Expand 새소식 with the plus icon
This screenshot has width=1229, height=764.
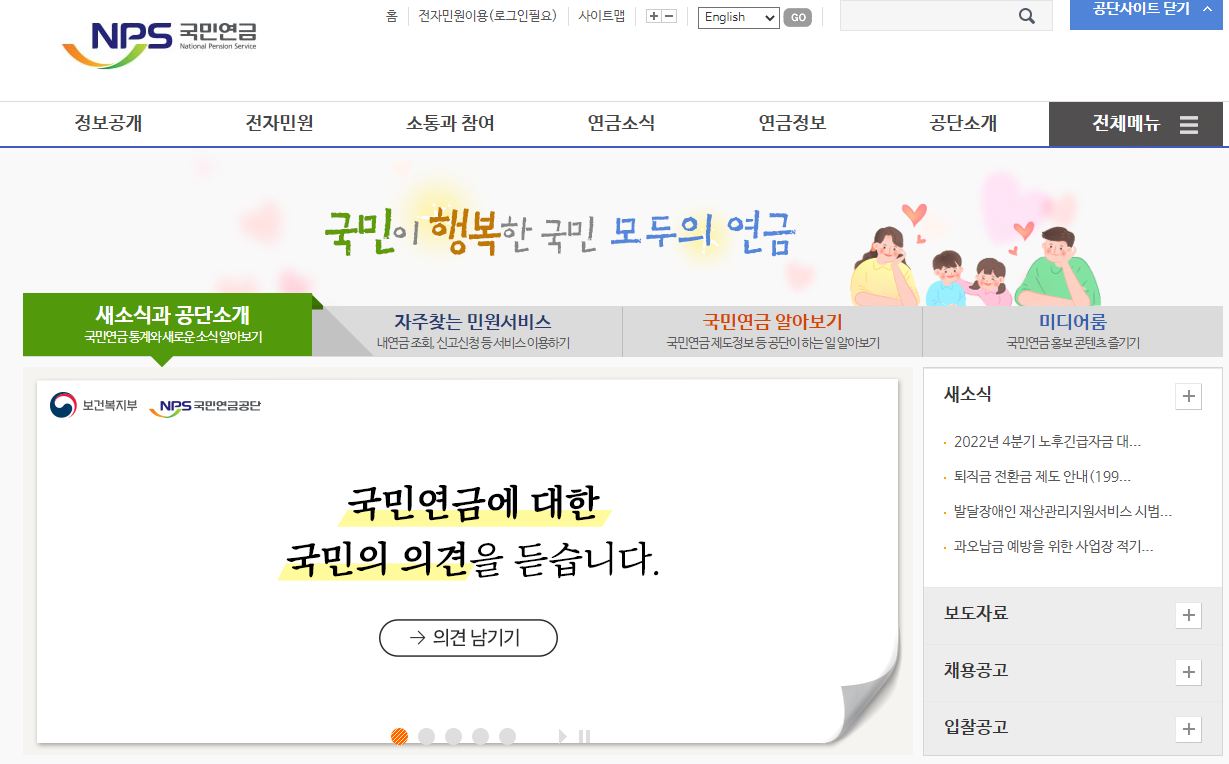click(1188, 396)
